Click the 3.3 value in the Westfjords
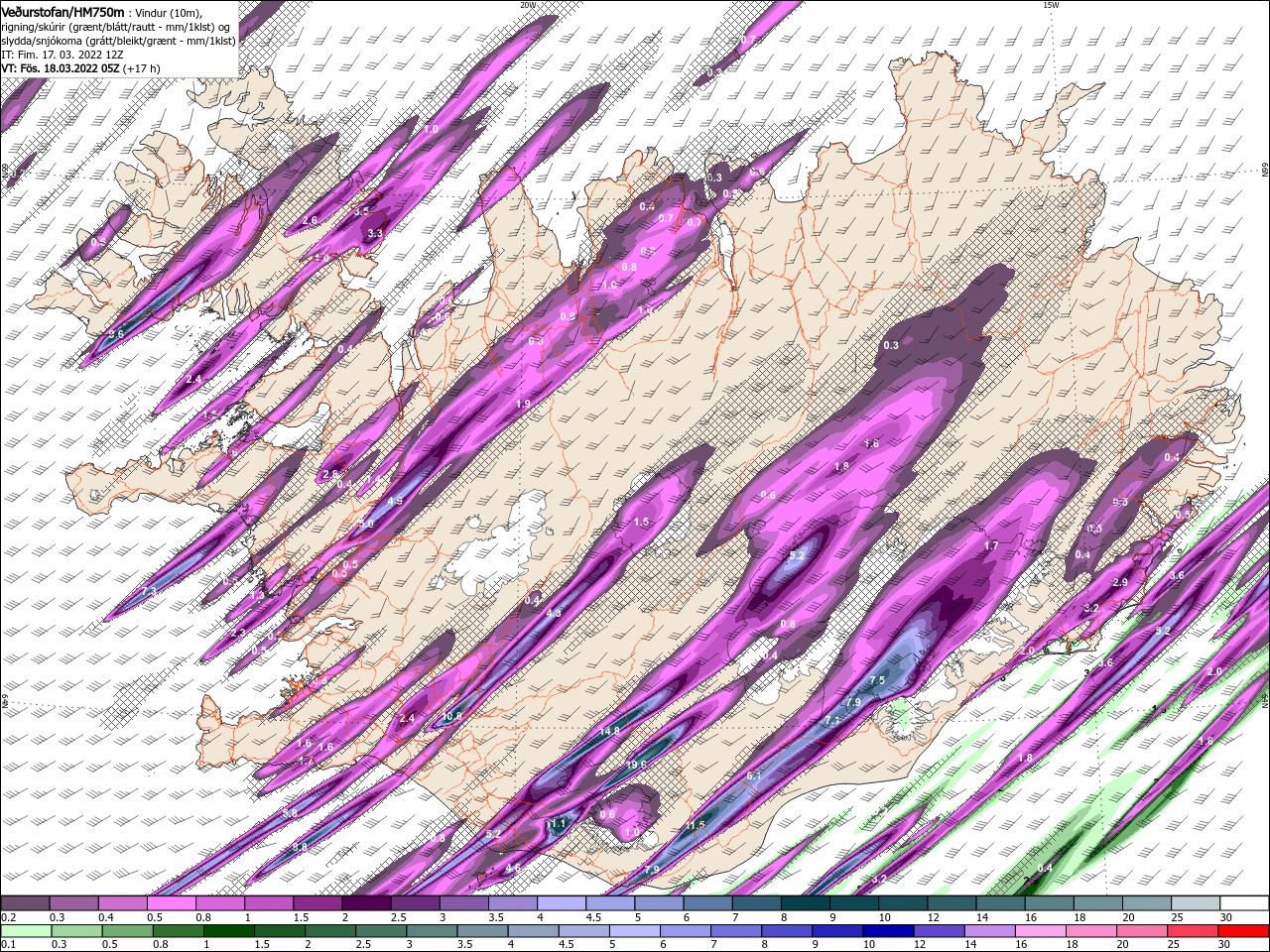The width and height of the screenshot is (1270, 952). click(375, 234)
